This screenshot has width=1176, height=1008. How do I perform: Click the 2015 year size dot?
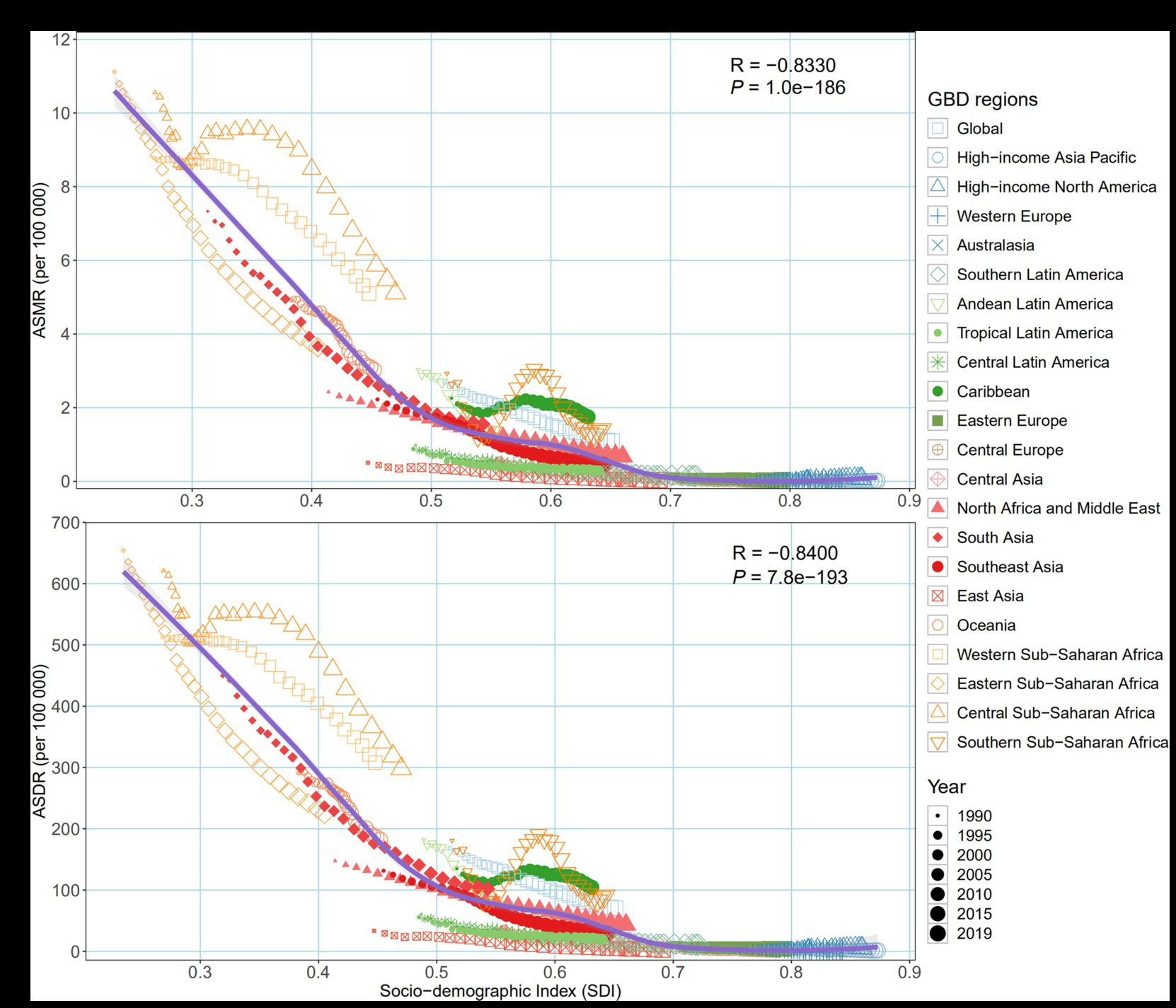(x=938, y=914)
